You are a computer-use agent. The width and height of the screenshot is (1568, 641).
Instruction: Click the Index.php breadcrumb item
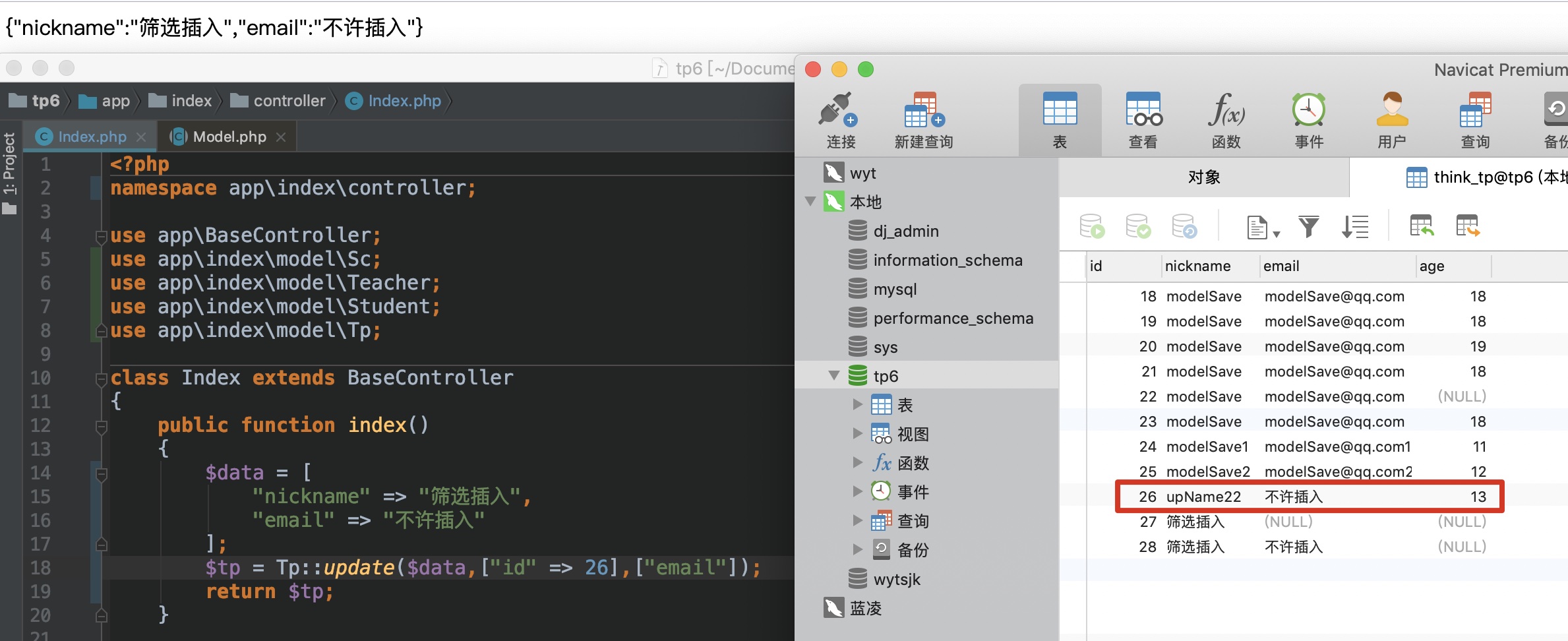pyautogui.click(x=393, y=101)
